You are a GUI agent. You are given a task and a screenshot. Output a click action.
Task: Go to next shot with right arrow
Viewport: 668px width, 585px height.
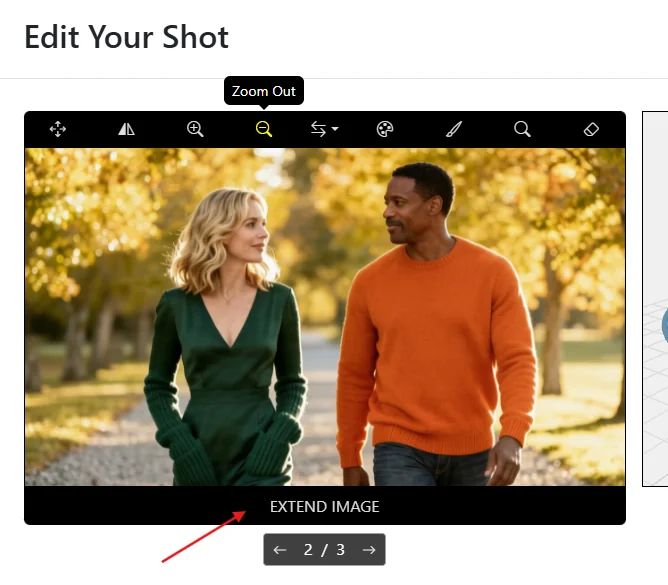tap(369, 550)
